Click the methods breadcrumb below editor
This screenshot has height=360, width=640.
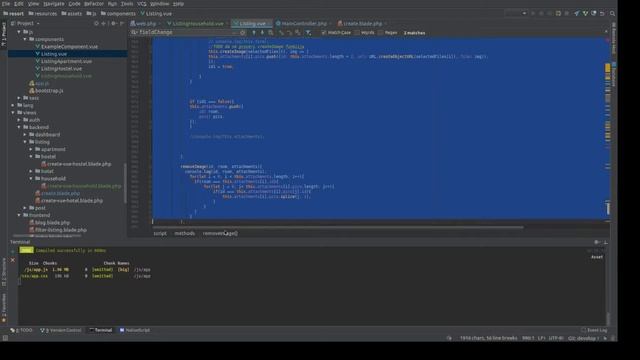coord(184,233)
